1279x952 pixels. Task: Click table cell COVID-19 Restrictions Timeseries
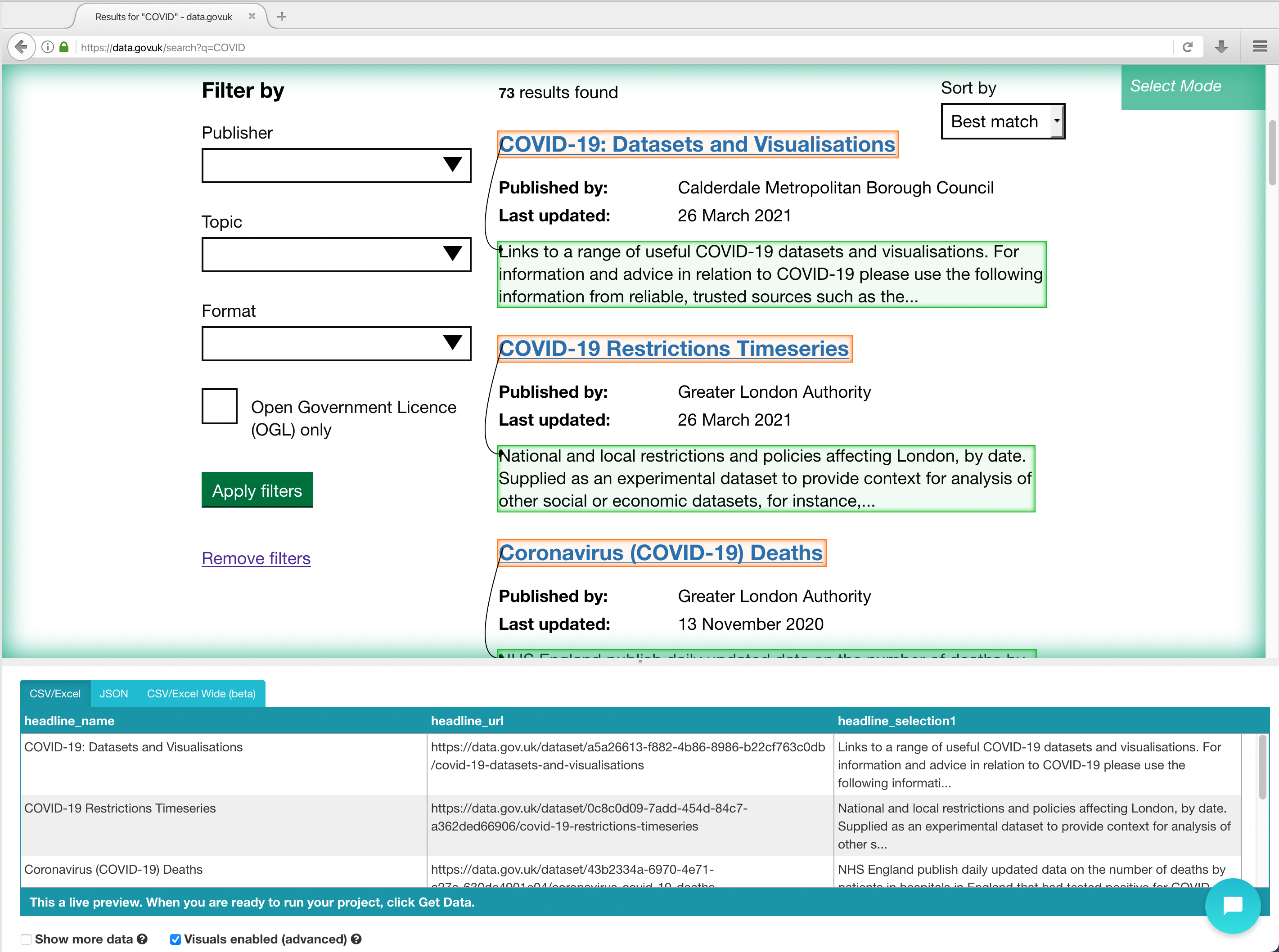pyautogui.click(x=223, y=826)
